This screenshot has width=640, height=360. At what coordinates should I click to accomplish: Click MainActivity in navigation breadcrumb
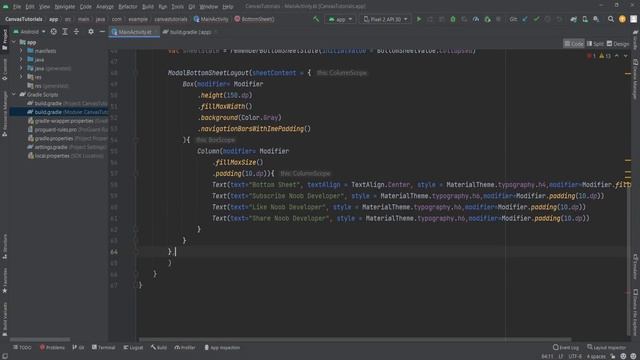[211, 19]
